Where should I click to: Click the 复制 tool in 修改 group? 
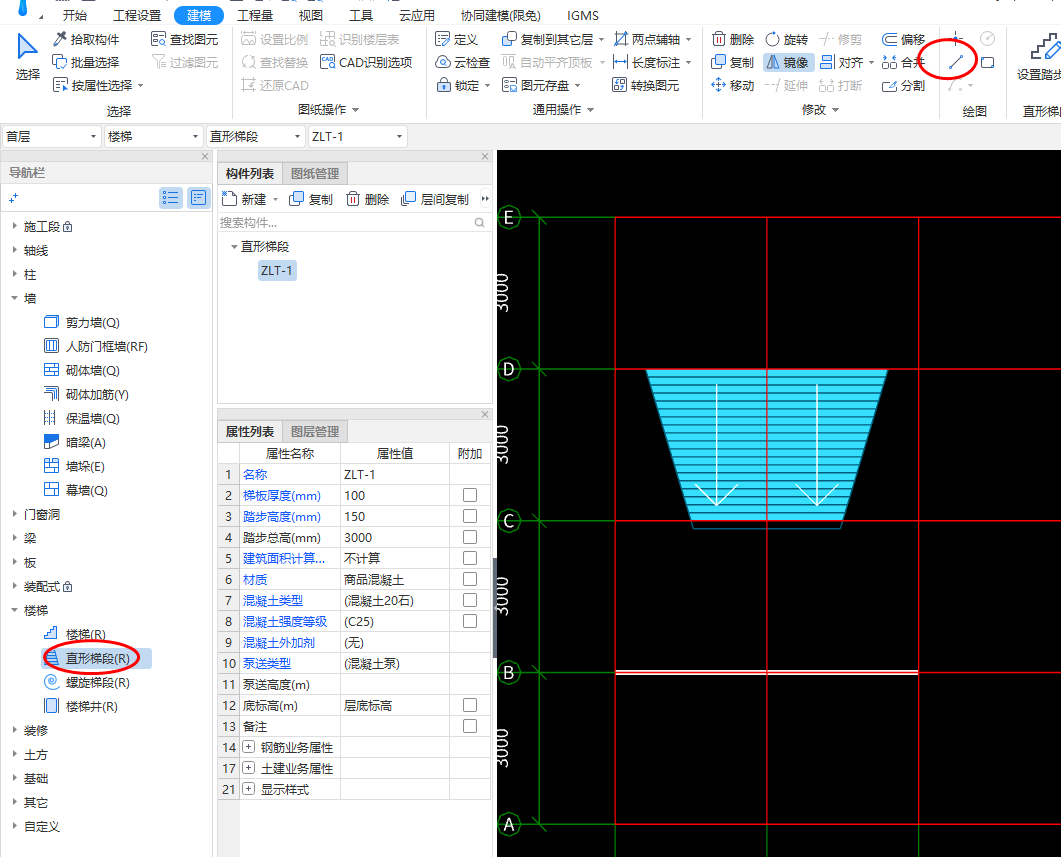click(x=733, y=62)
